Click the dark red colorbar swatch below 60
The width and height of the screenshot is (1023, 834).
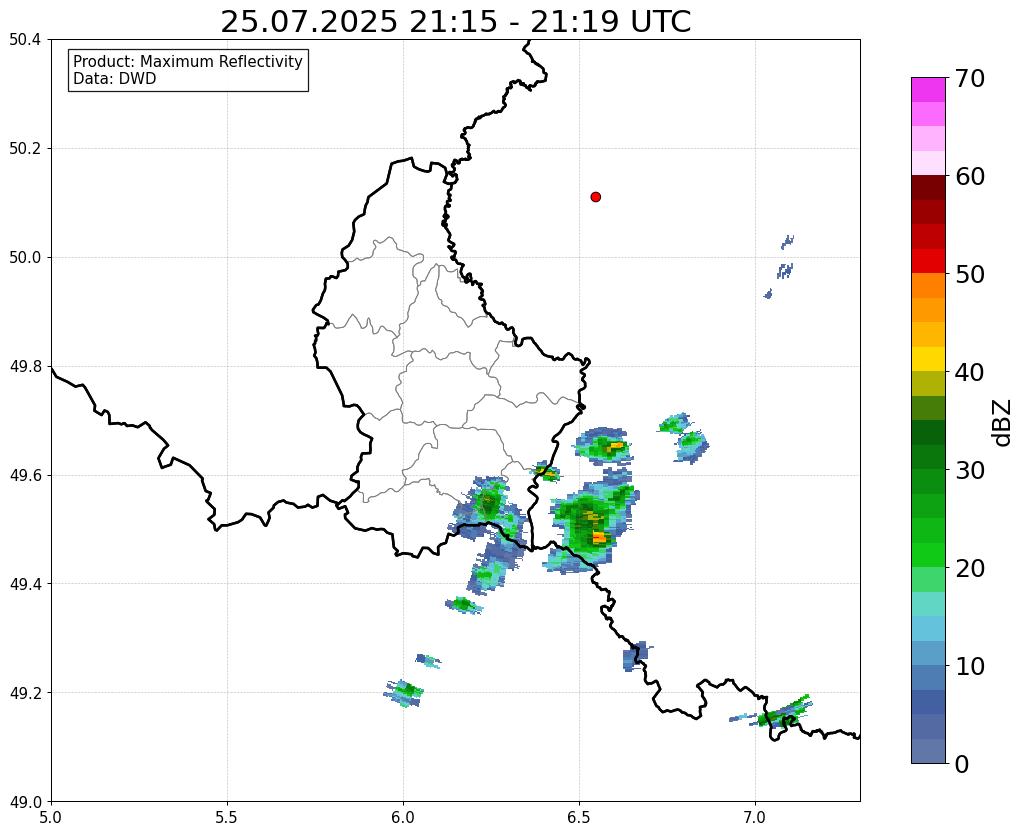point(928,188)
